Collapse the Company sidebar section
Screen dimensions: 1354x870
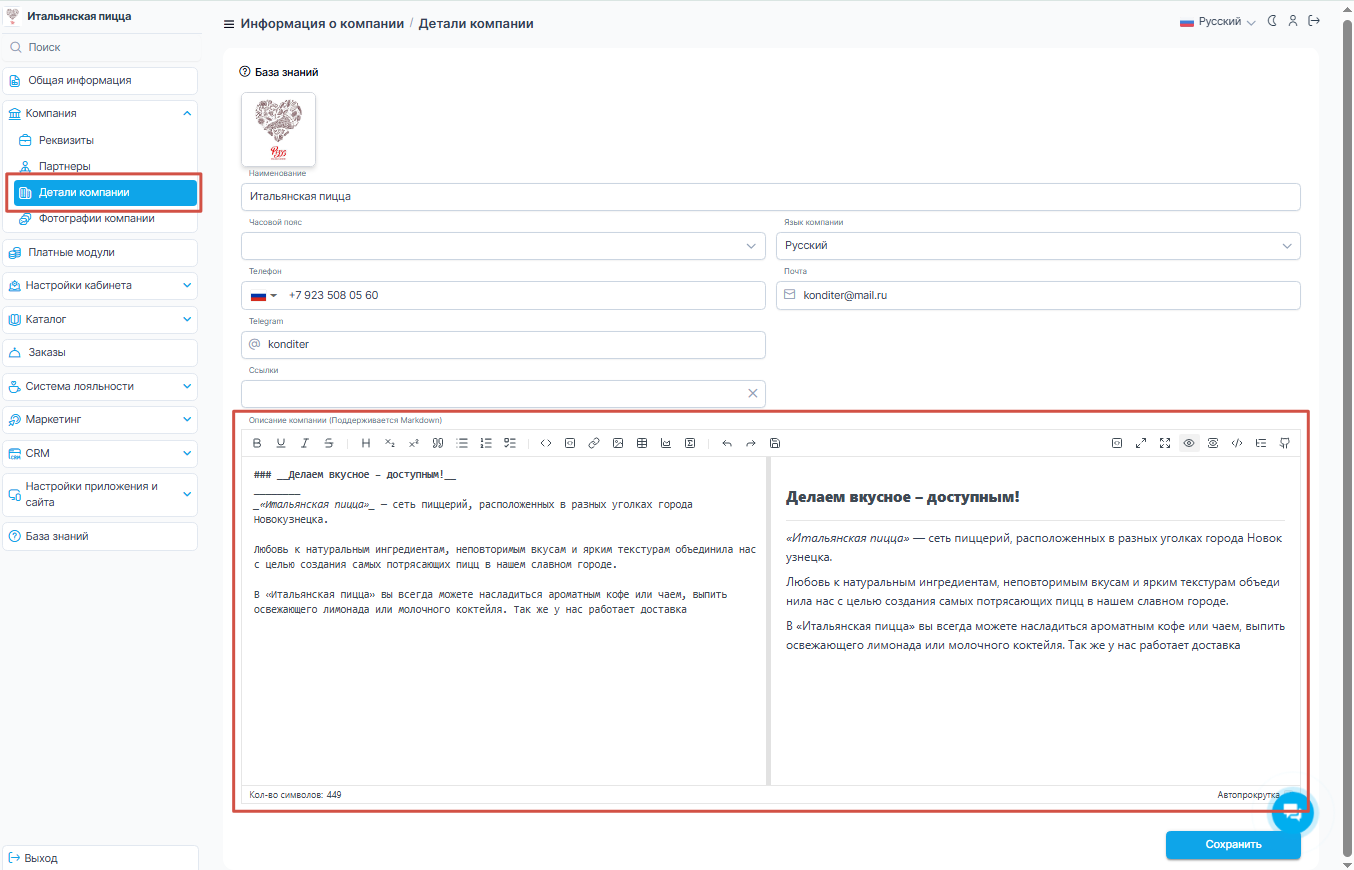point(100,114)
